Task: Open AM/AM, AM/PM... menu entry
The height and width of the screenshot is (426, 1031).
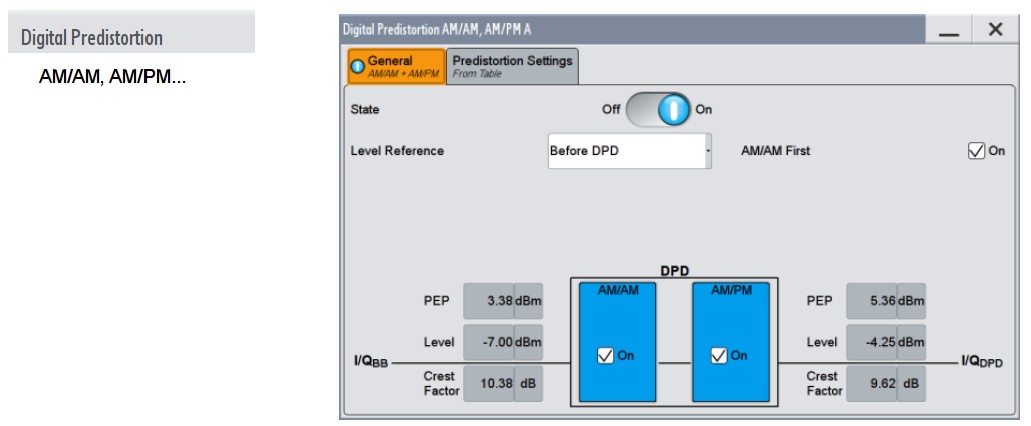Action: (111, 77)
